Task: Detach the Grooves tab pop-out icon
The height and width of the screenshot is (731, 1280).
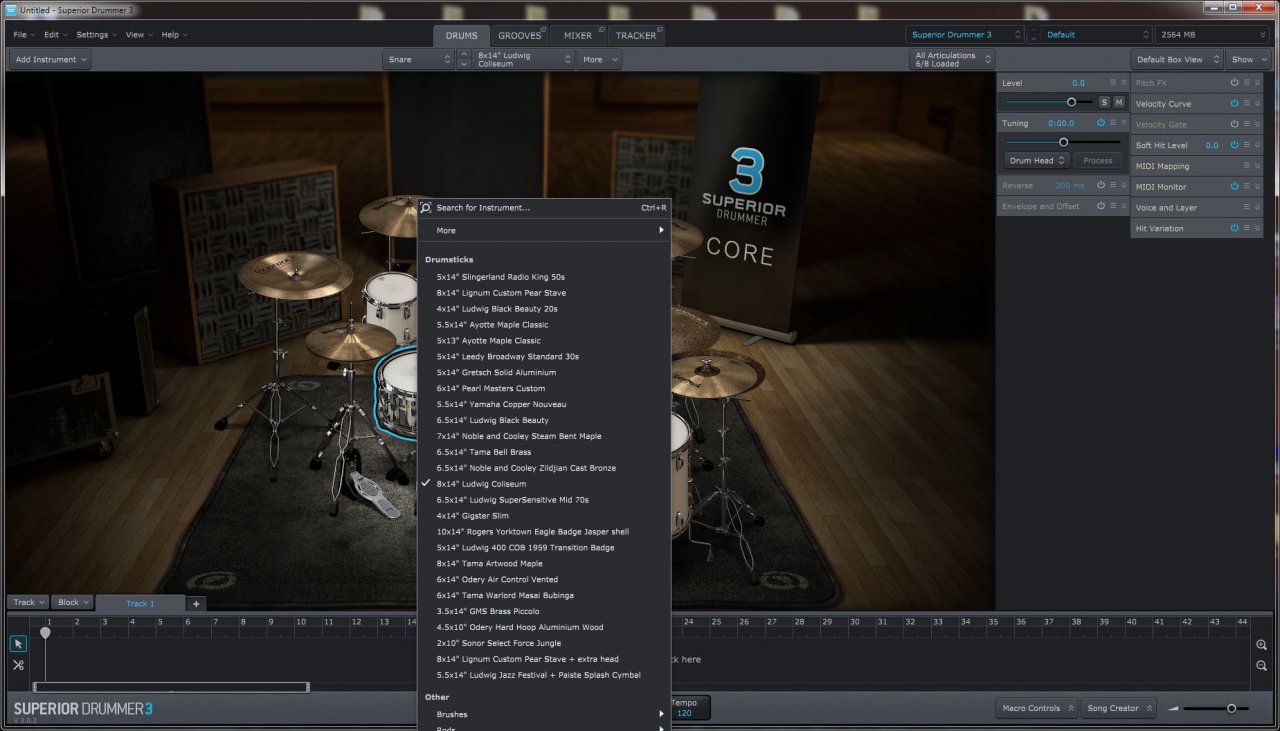Action: [543, 29]
